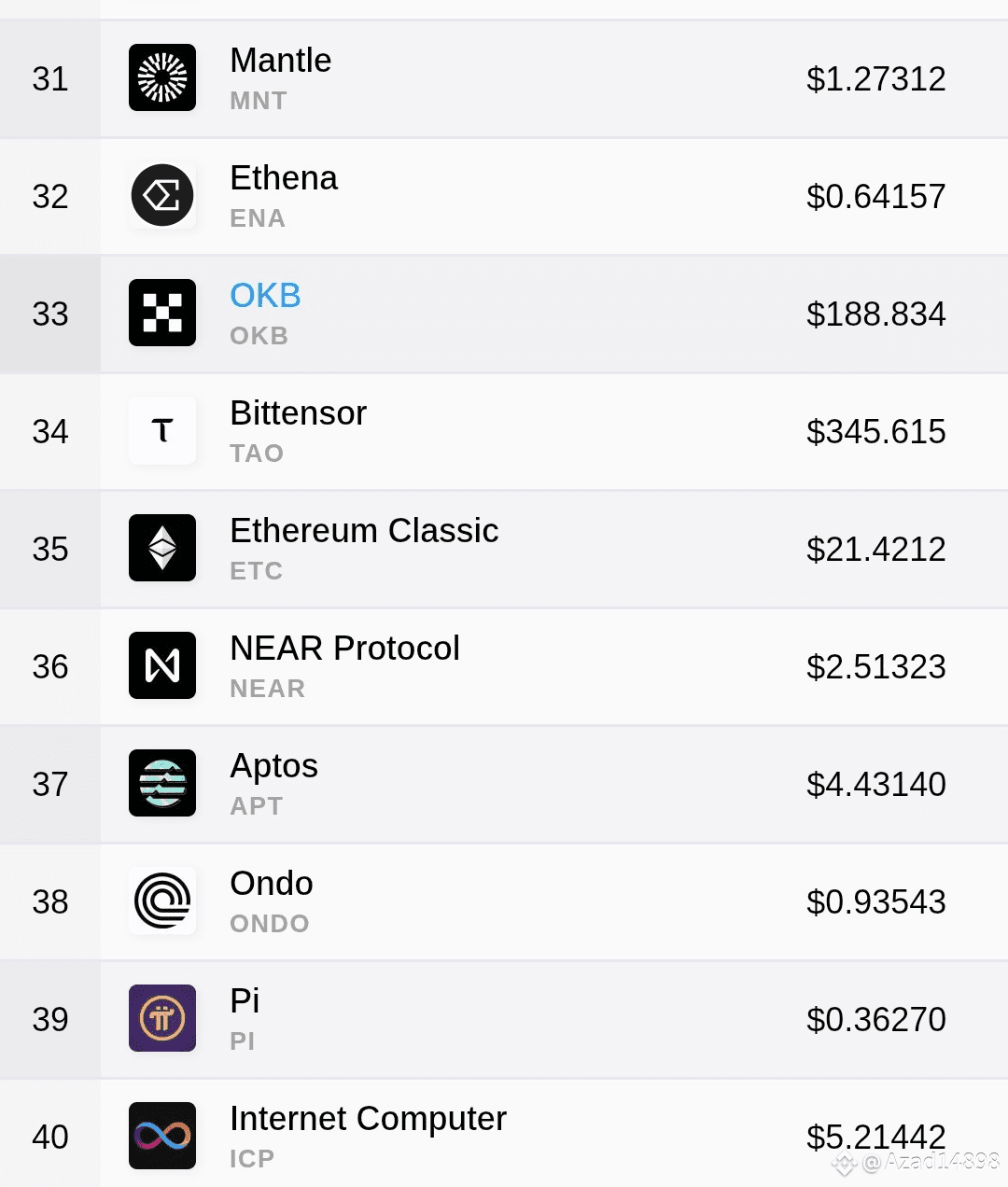Click the Bittensor TAO logo icon

coord(162,430)
